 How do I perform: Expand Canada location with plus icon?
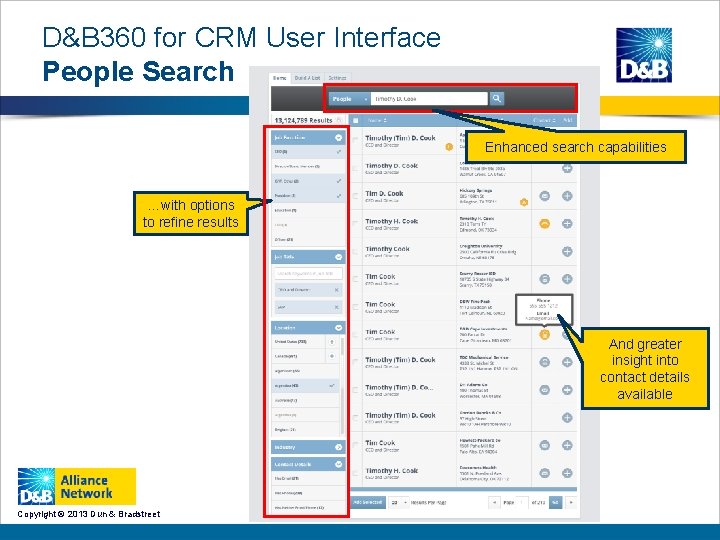tap(332, 356)
